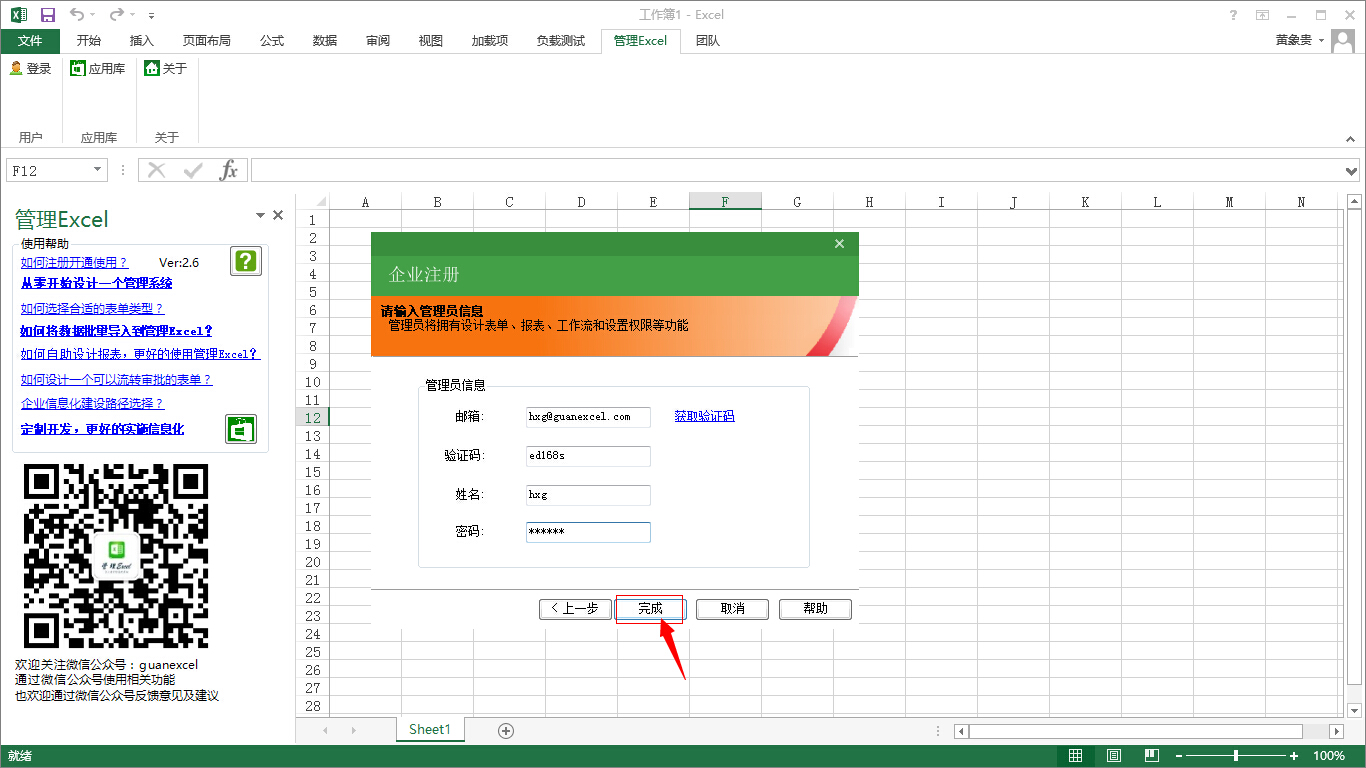The width and height of the screenshot is (1366, 768).
Task: Click the Save icon in quick access toolbar
Action: (47, 15)
